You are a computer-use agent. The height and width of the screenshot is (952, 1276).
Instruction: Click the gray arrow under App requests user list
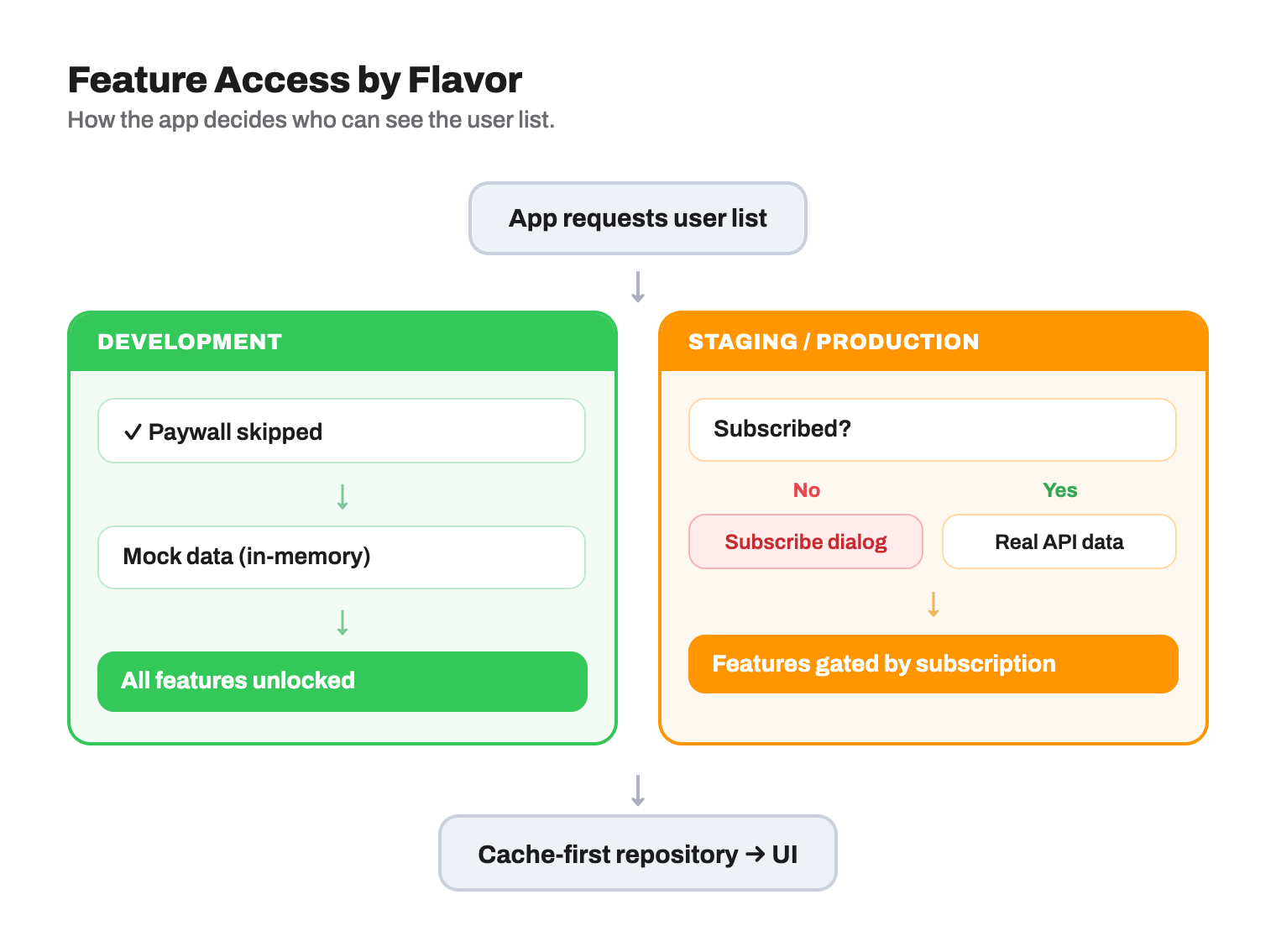638,286
